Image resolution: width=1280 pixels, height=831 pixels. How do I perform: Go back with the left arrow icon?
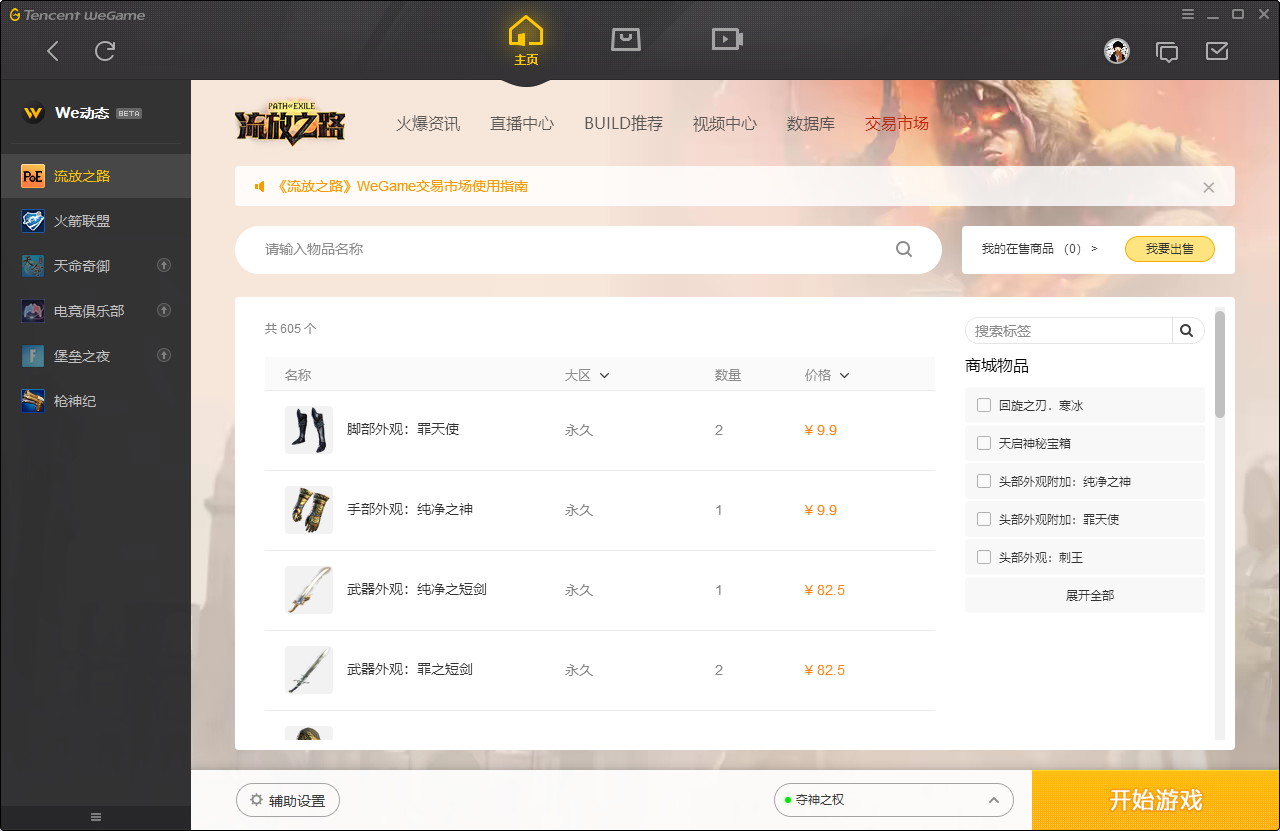(53, 51)
